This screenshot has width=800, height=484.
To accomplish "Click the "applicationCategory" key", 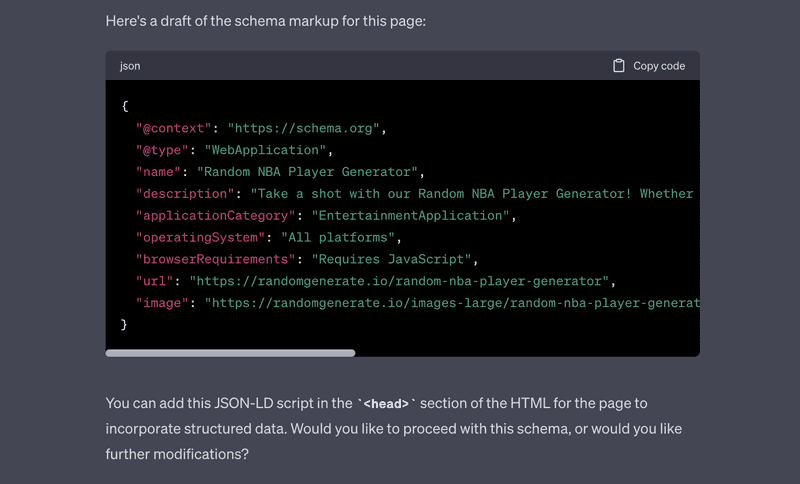I will (215, 216).
